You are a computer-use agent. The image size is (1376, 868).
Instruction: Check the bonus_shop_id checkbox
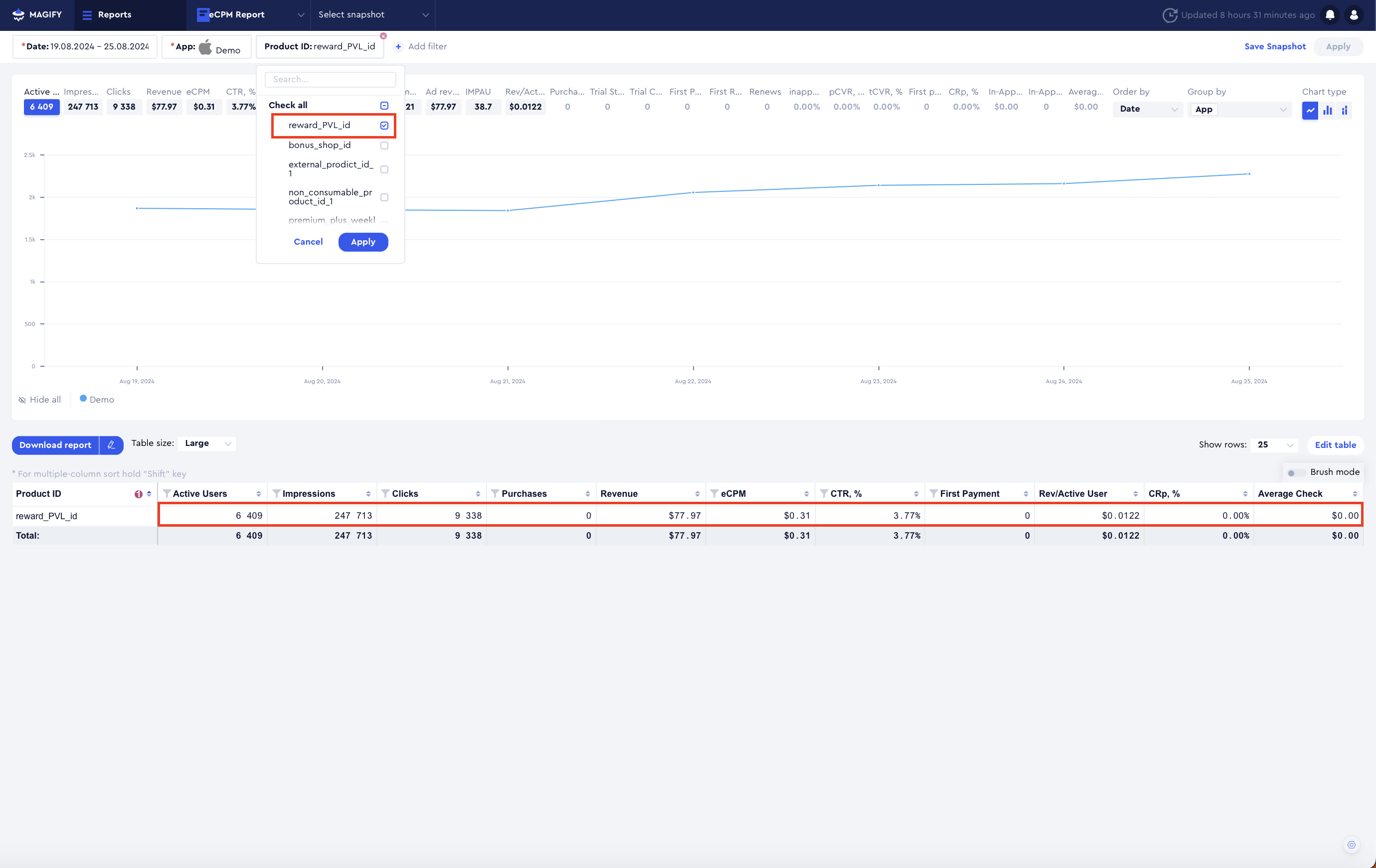(384, 145)
